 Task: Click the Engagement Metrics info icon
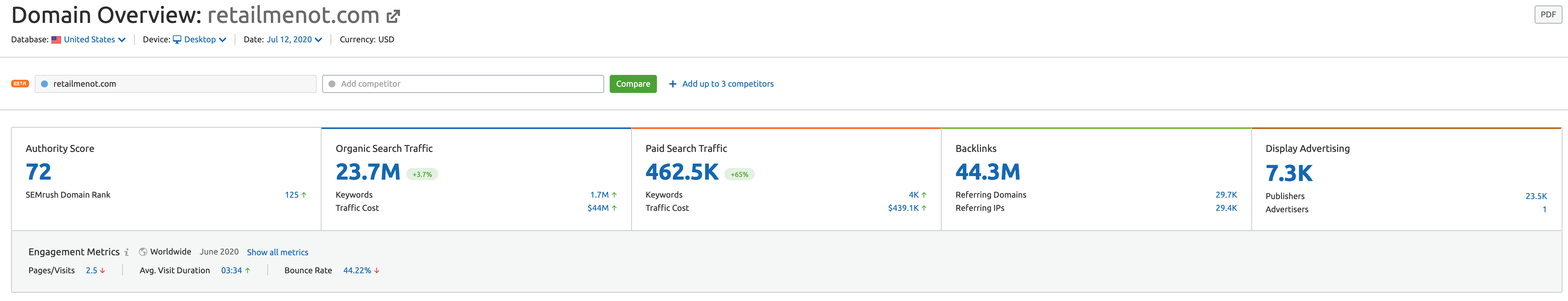[127, 252]
